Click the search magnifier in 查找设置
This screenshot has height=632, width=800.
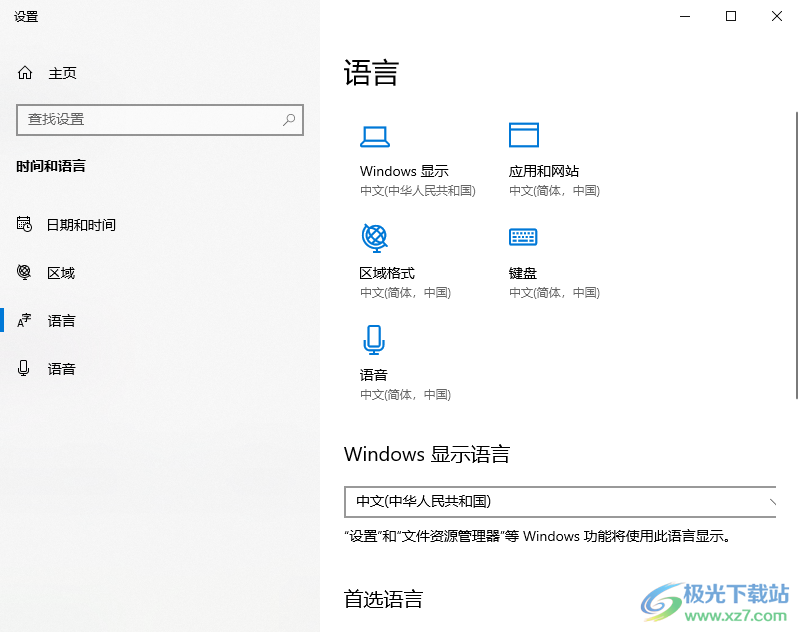[289, 120]
